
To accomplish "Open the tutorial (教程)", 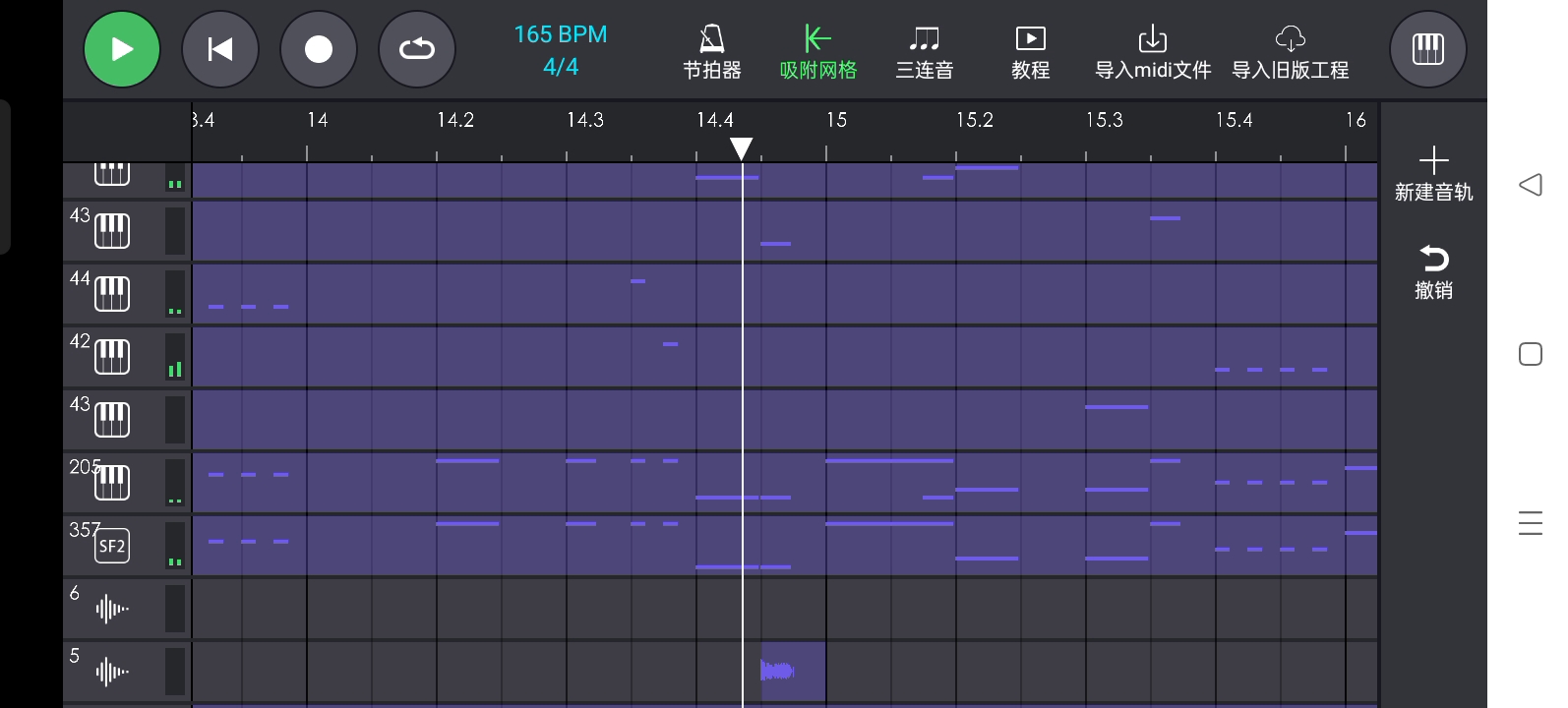I will [x=1031, y=53].
